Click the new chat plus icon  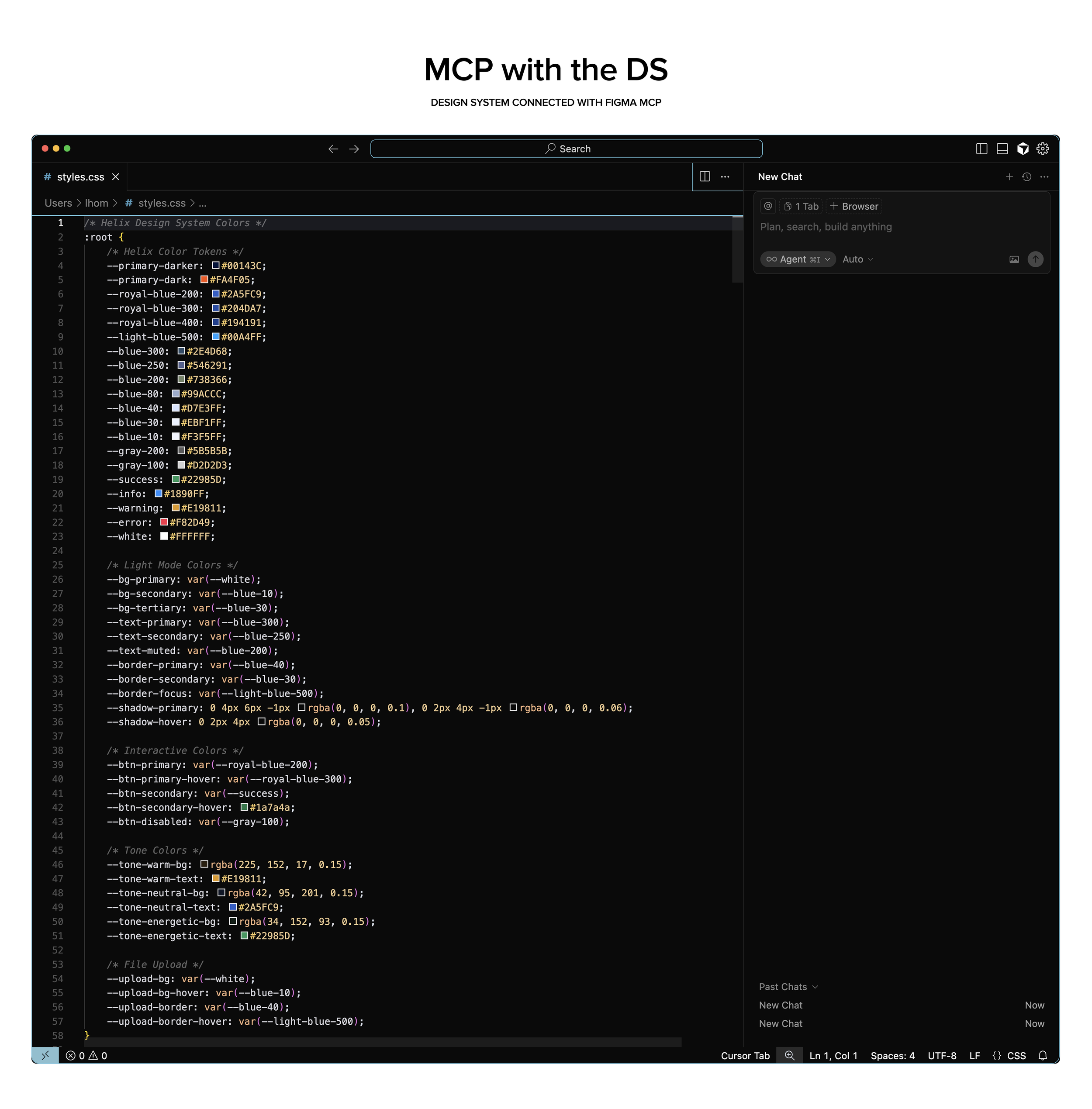[x=1009, y=176]
